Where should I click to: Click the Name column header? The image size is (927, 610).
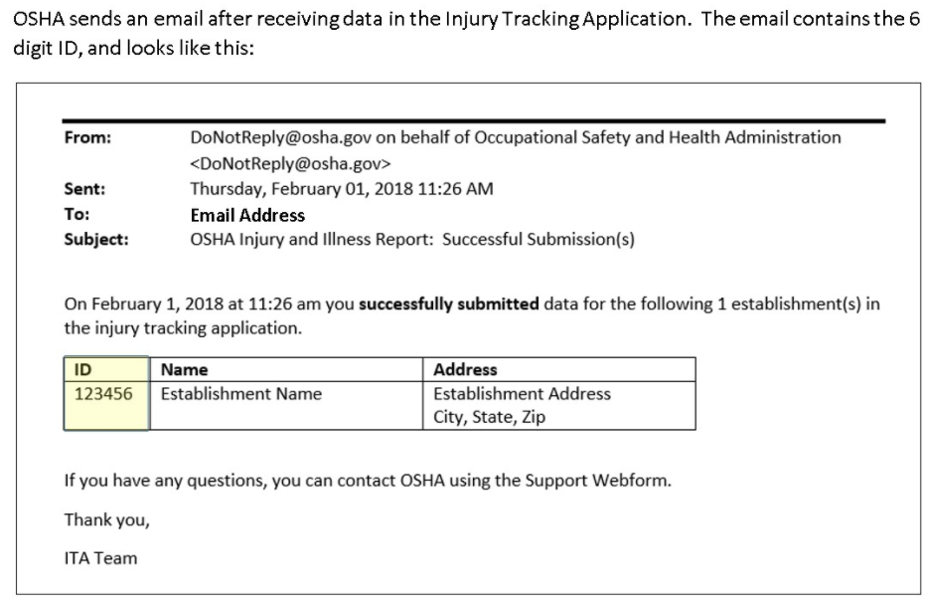tap(184, 370)
